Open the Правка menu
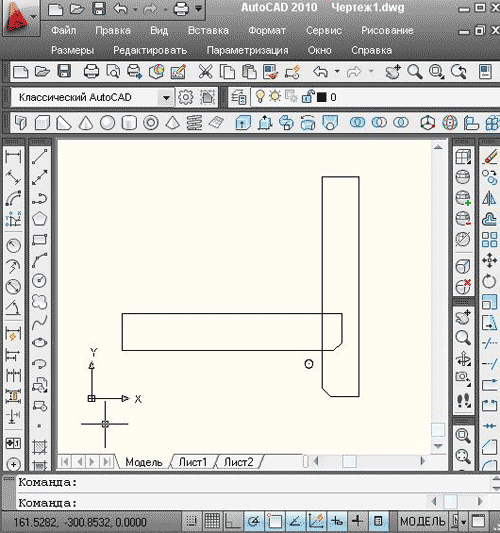The height and width of the screenshot is (533, 500). click(113, 30)
